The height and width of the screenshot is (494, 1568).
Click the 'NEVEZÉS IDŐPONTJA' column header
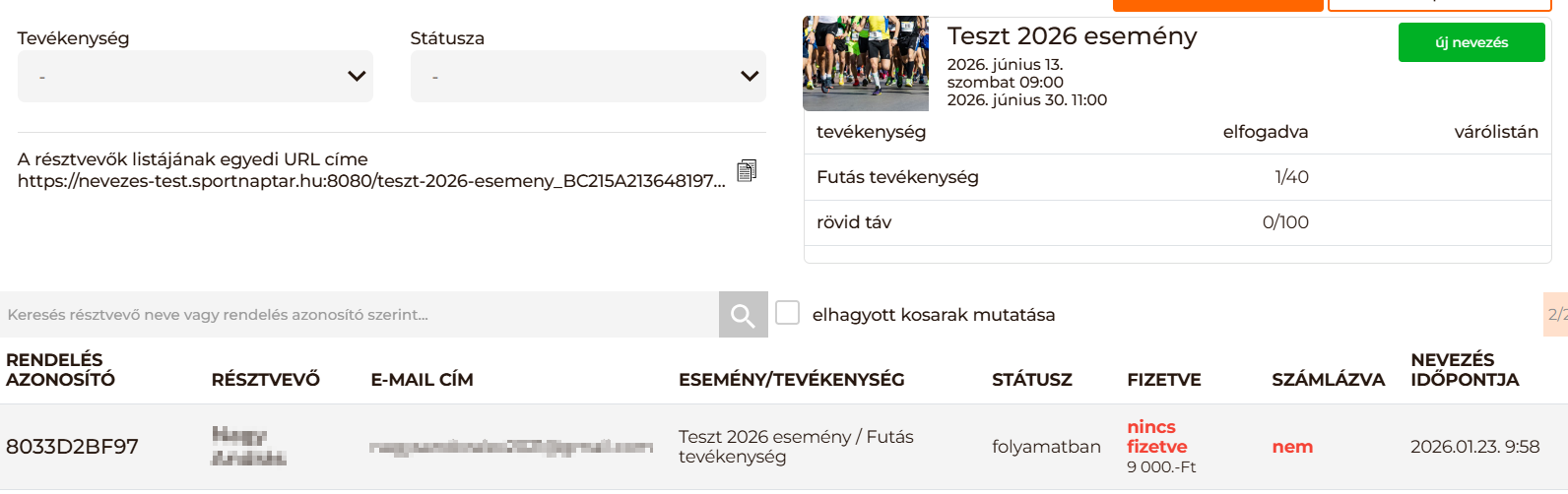pyautogui.click(x=1464, y=370)
